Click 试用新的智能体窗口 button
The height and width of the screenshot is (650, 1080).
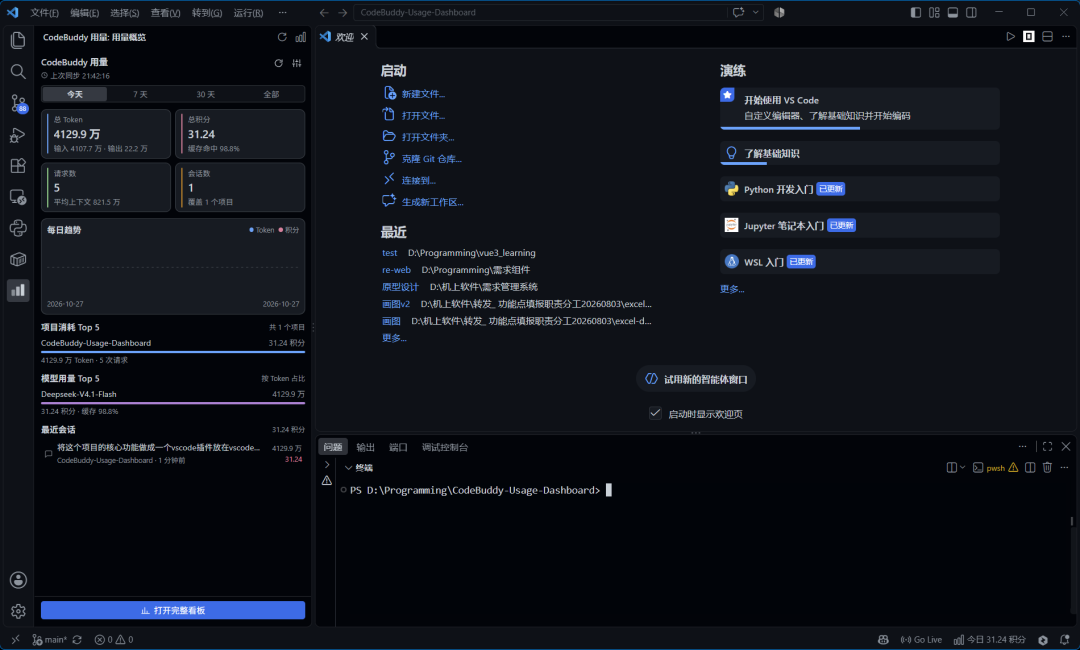(x=696, y=379)
